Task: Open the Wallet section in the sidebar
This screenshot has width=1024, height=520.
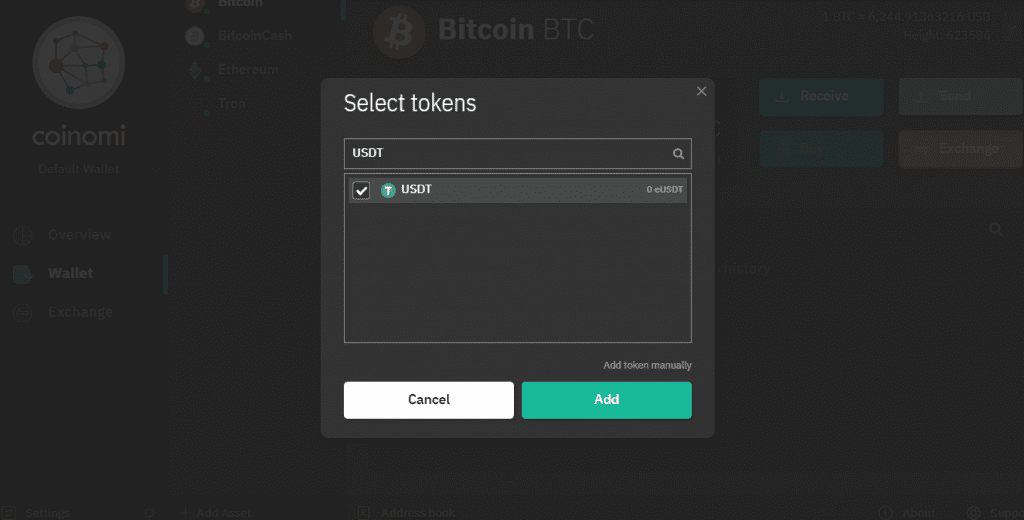Action: click(x=70, y=273)
